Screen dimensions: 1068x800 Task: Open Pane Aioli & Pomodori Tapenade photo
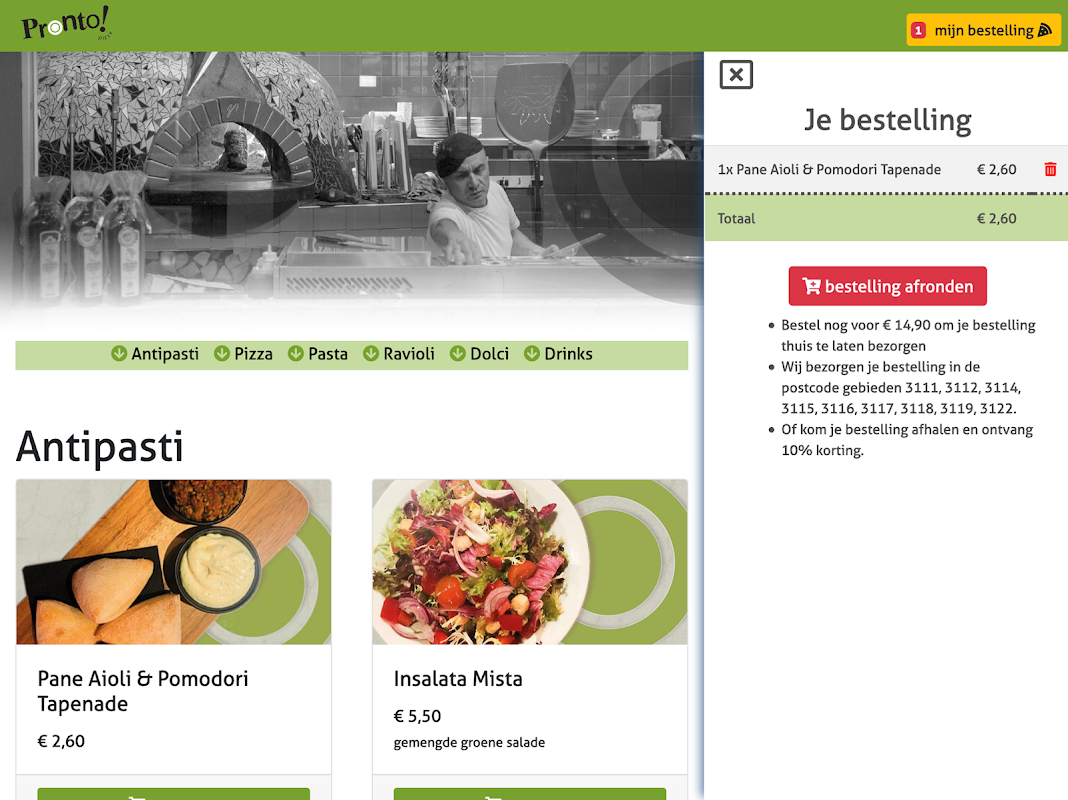(x=174, y=562)
